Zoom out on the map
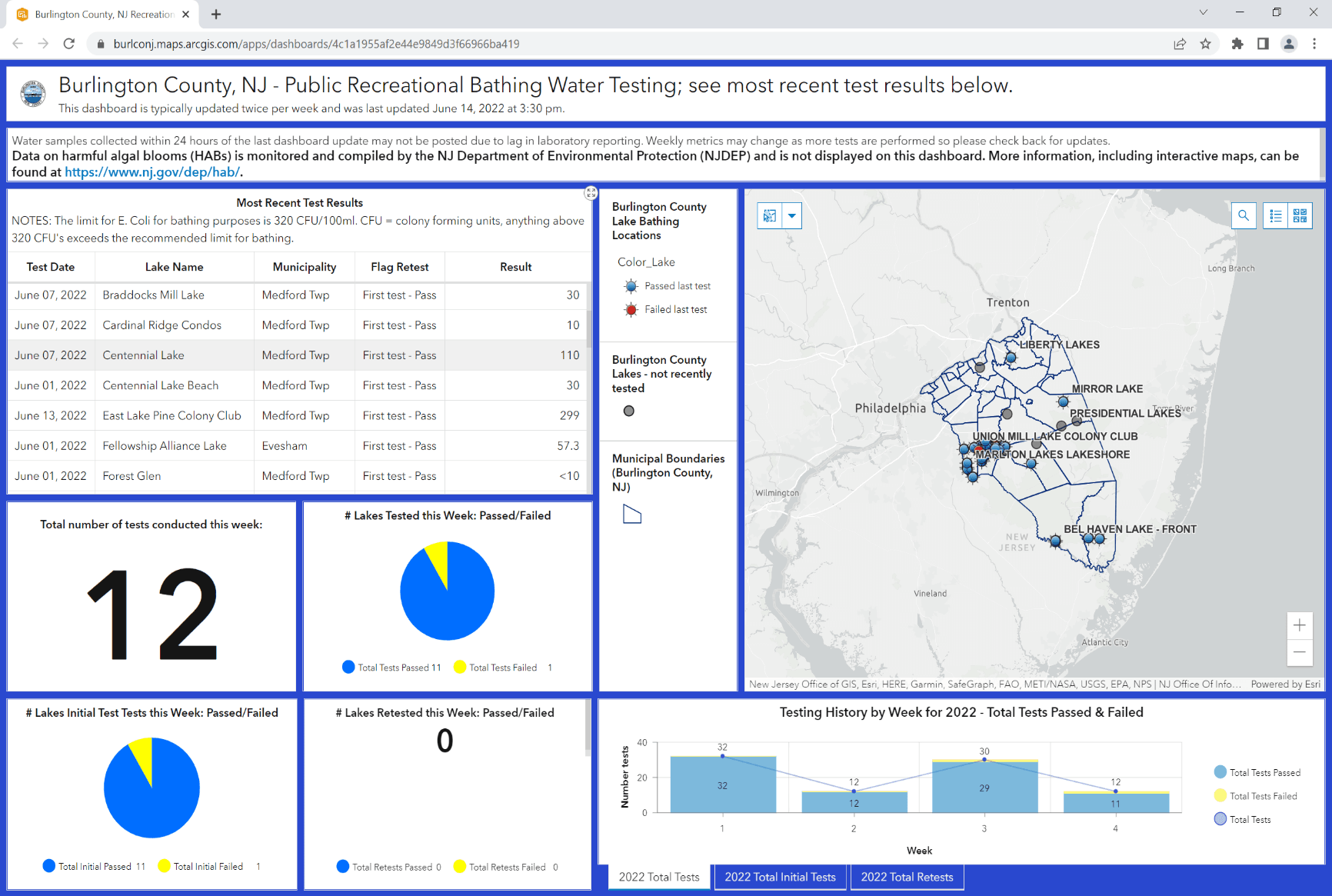The image size is (1332, 896). point(1299,652)
